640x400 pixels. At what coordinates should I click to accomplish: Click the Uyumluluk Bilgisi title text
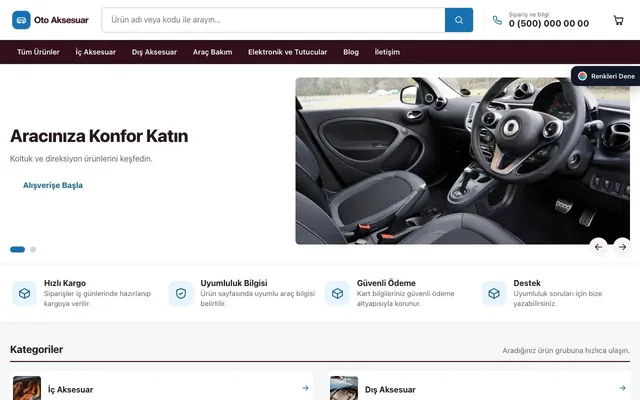(234, 283)
